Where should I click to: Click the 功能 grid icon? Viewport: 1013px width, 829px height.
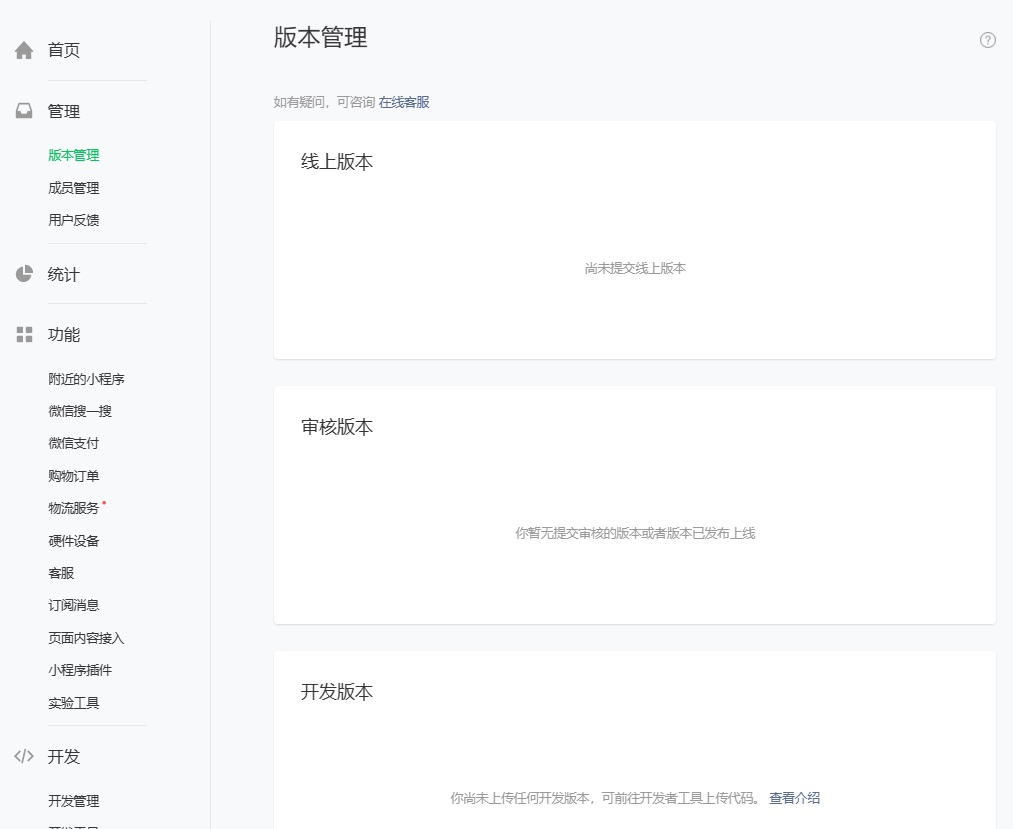point(24,335)
